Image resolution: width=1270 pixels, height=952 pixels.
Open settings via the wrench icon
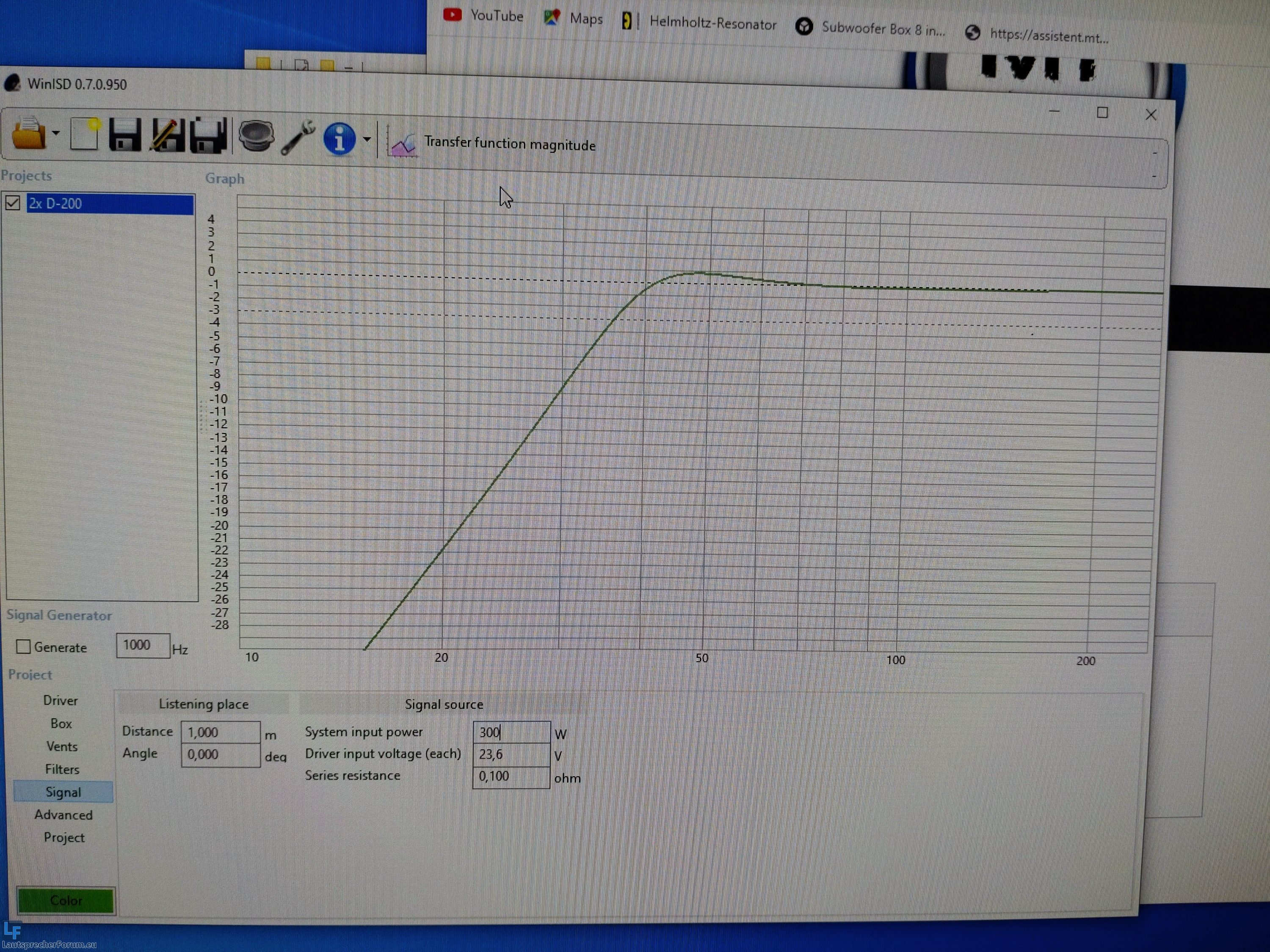coord(298,138)
